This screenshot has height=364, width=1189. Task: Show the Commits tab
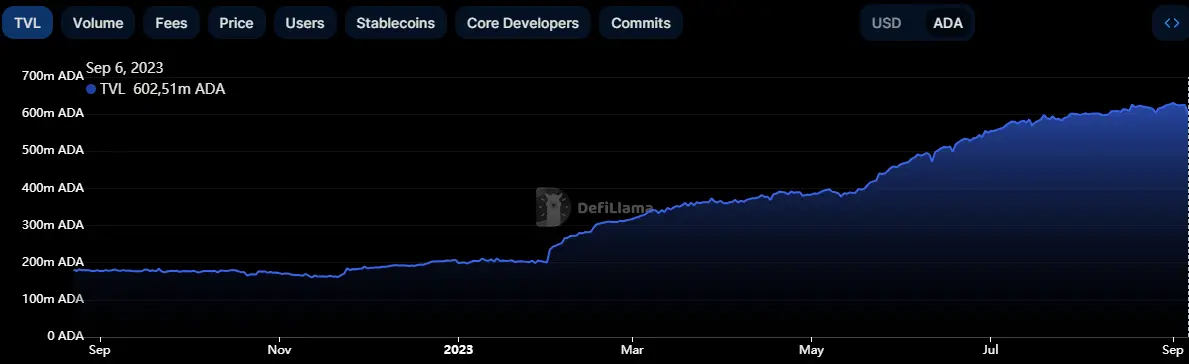641,23
